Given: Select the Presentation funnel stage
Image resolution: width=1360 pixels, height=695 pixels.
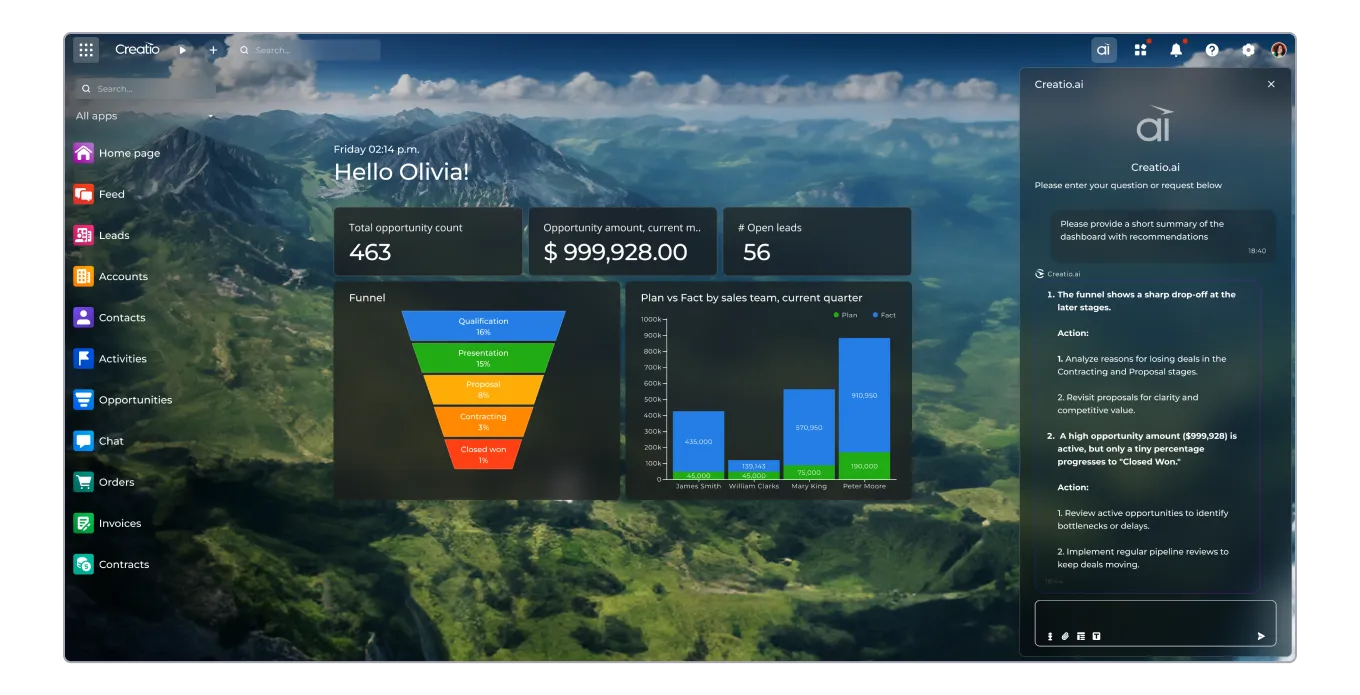Looking at the screenshot, I should coord(483,358).
